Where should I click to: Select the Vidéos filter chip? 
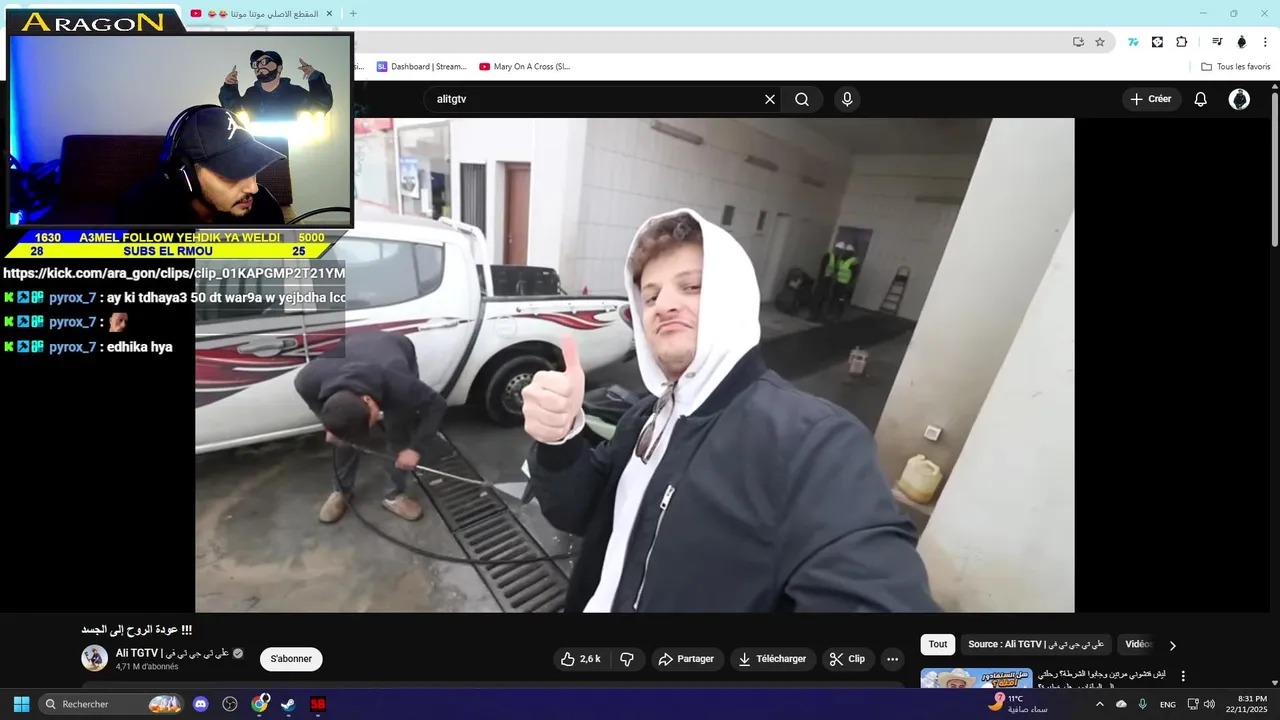1139,645
